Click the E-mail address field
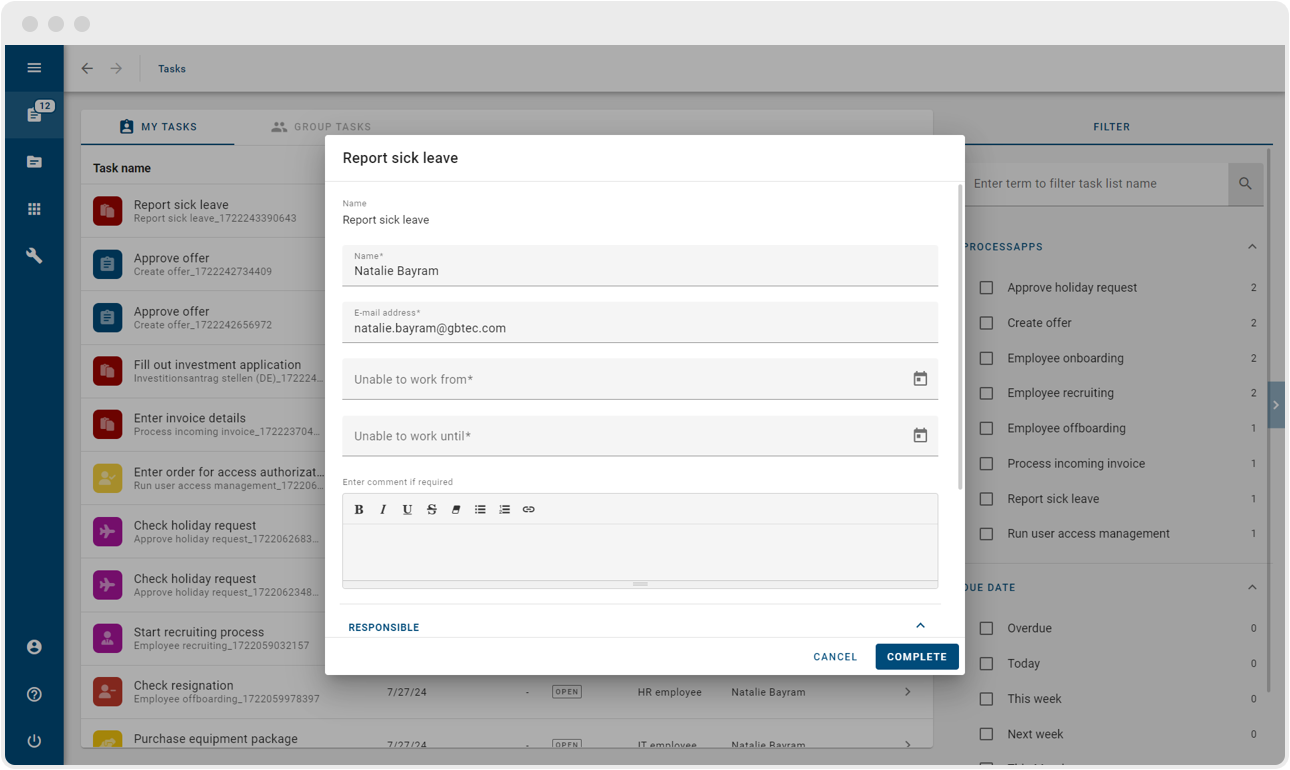 (x=640, y=323)
